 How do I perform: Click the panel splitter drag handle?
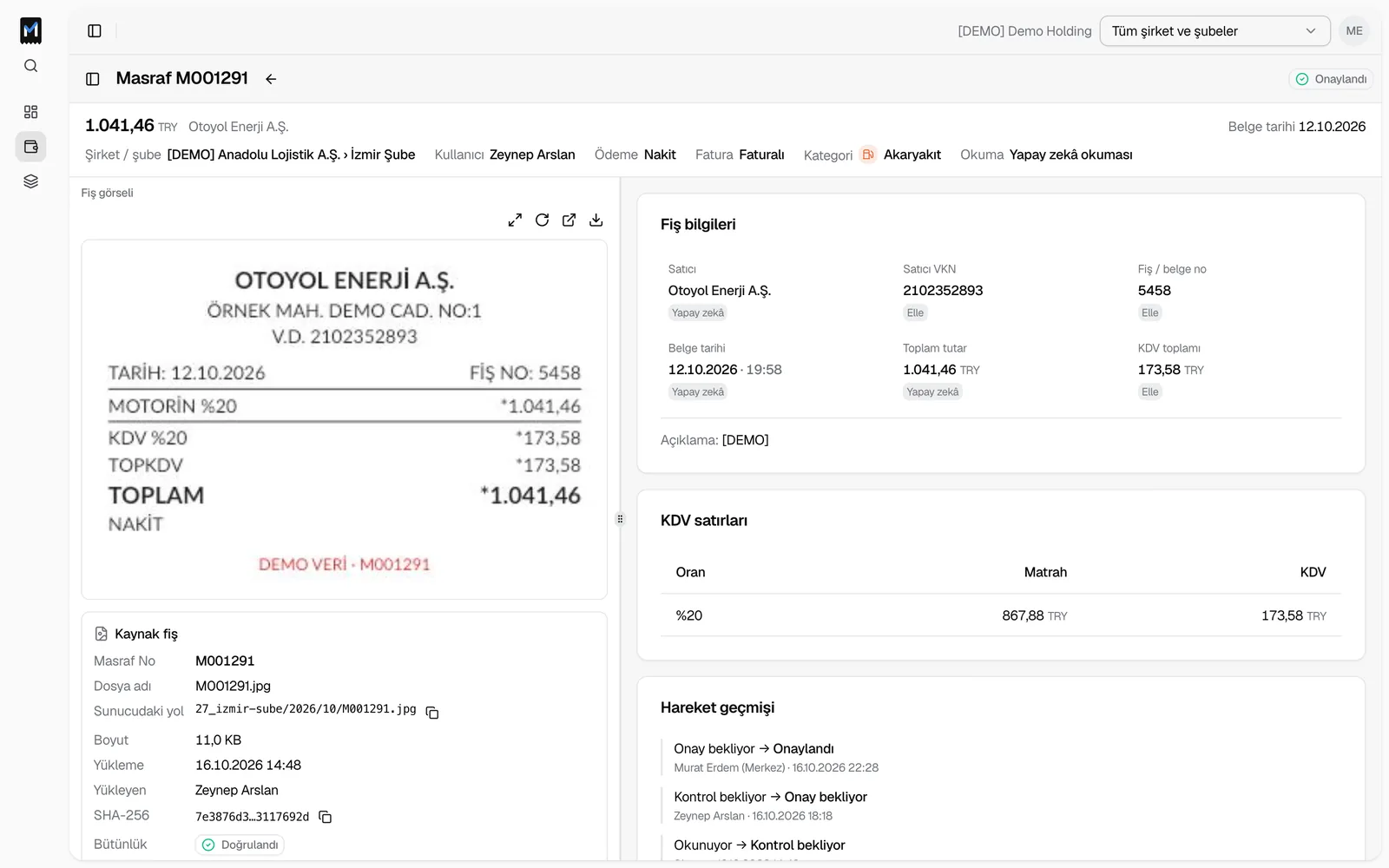(620, 519)
